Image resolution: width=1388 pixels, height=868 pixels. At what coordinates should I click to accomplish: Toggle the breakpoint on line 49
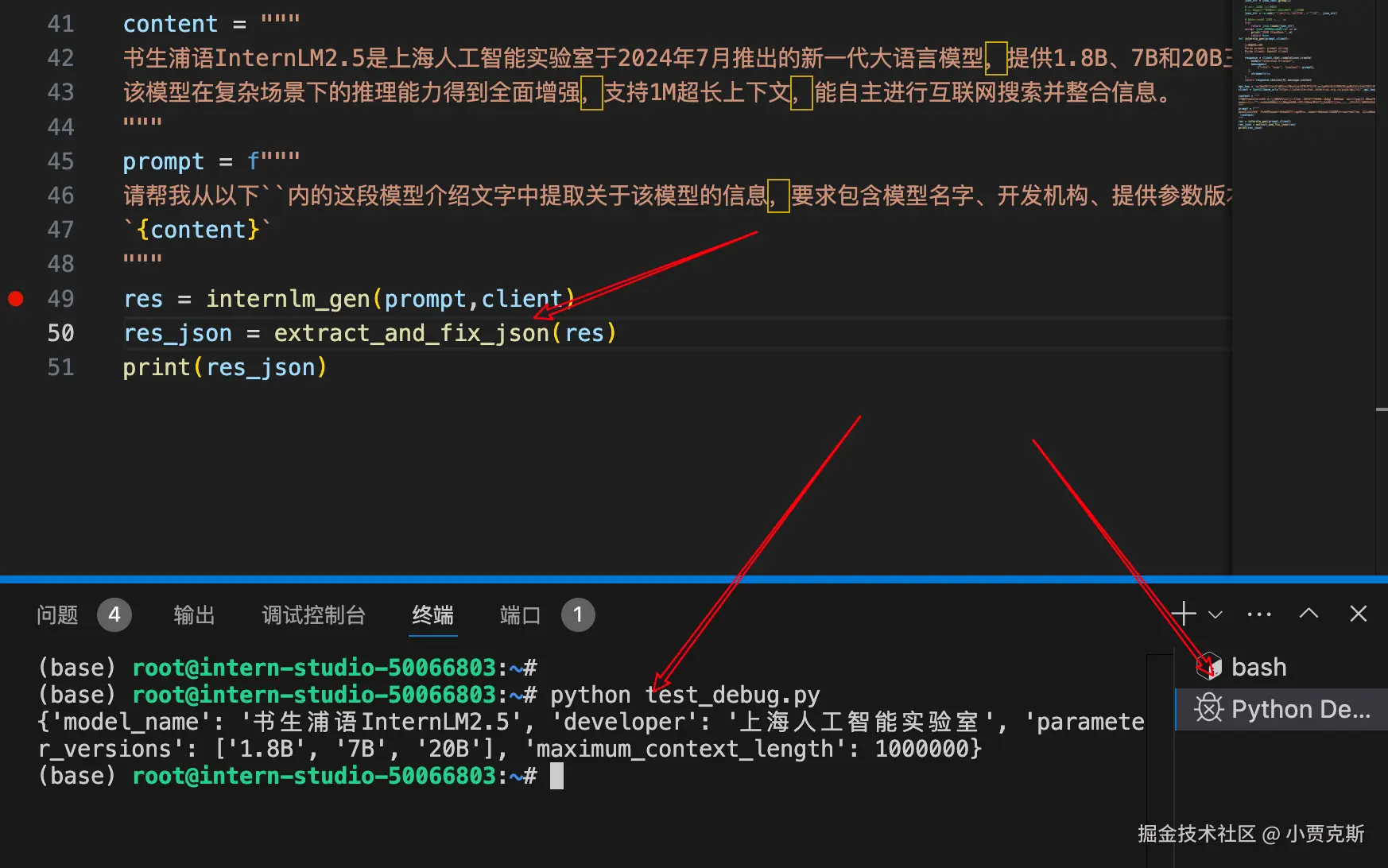point(15,299)
